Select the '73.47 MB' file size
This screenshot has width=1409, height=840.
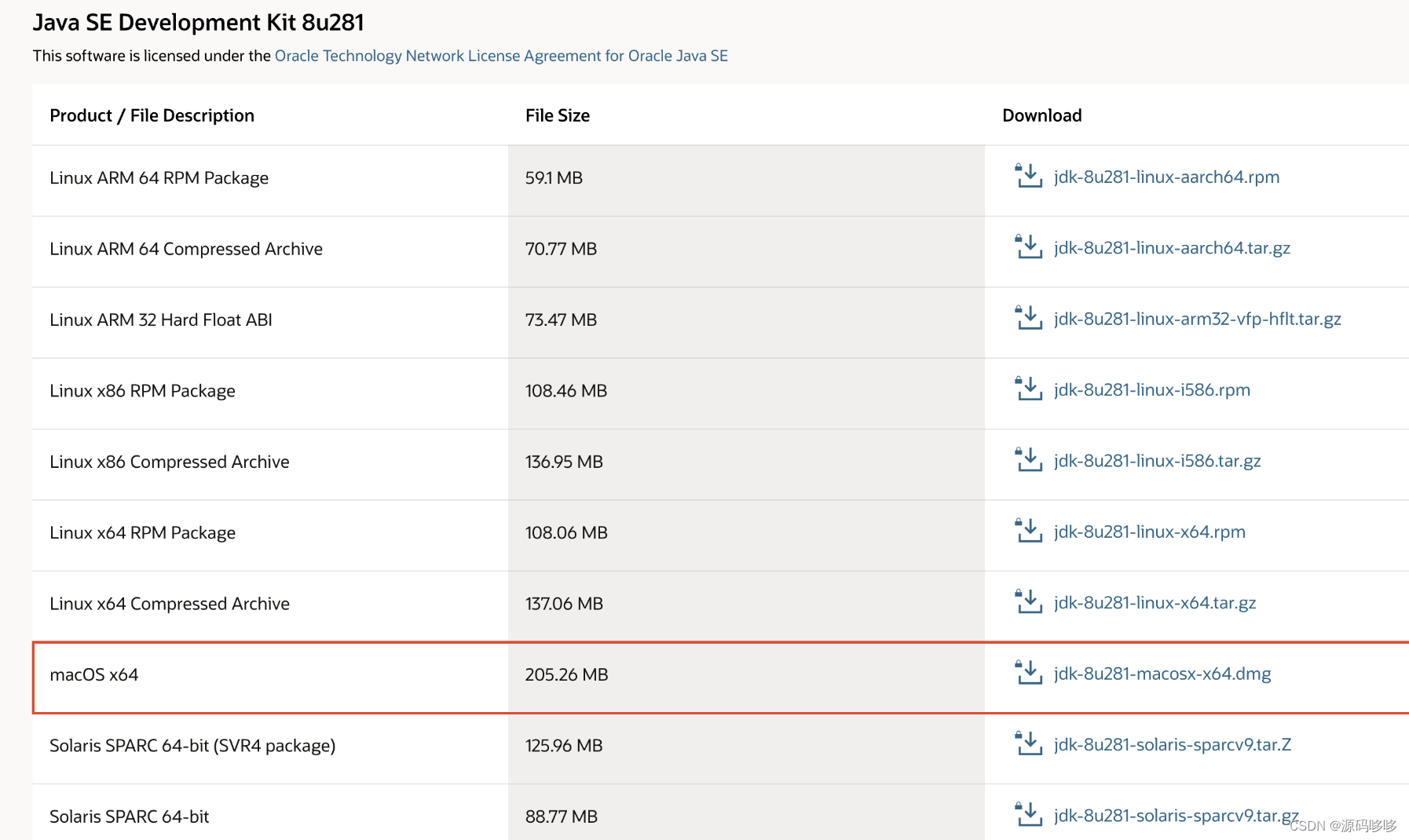tap(561, 320)
